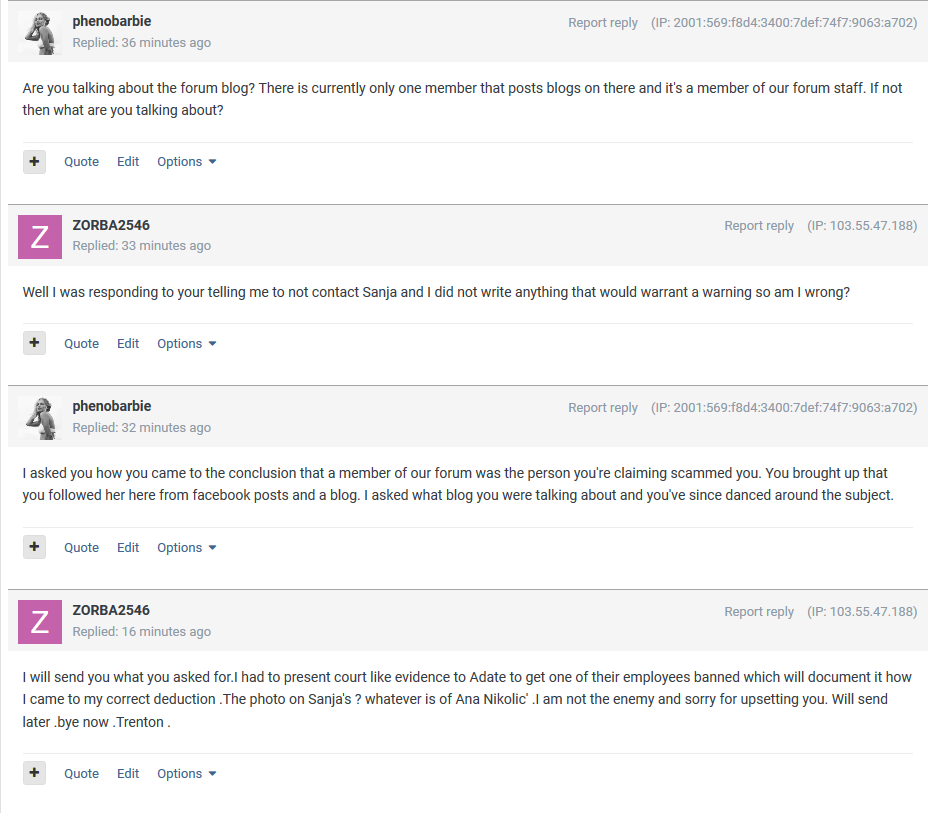The height and width of the screenshot is (813, 935).
Task: Click the plus icon under phenobarbie's first reply
Action: (x=35, y=162)
